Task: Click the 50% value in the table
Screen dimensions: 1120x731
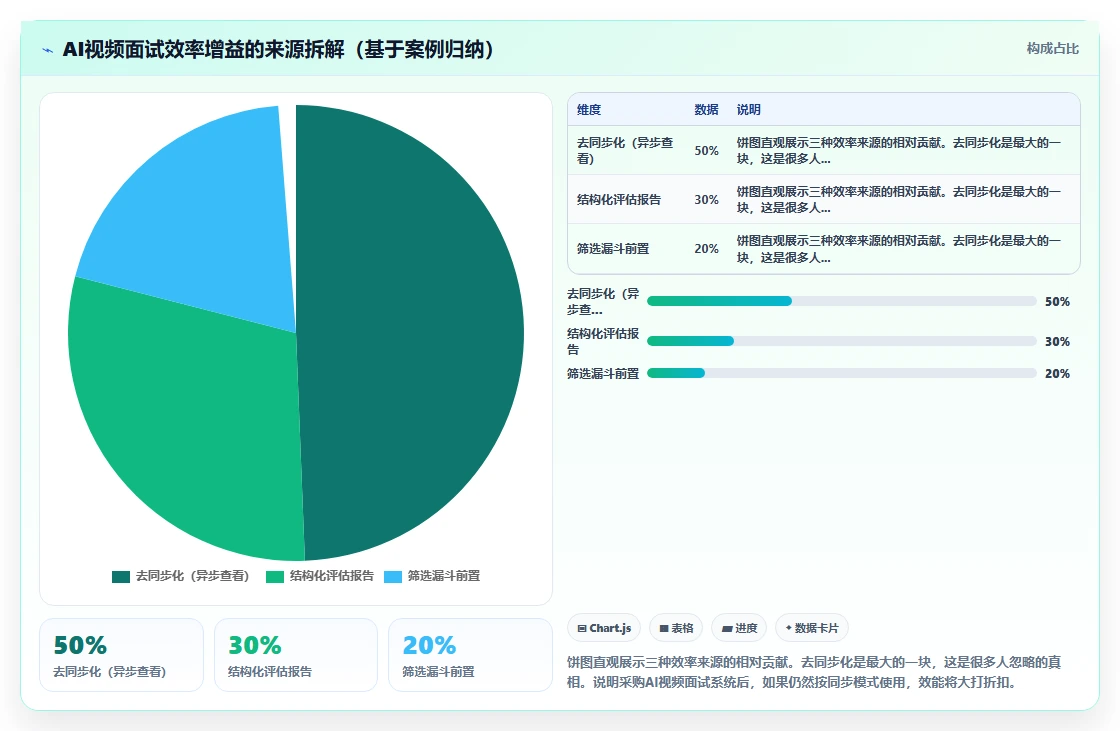Action: point(706,151)
